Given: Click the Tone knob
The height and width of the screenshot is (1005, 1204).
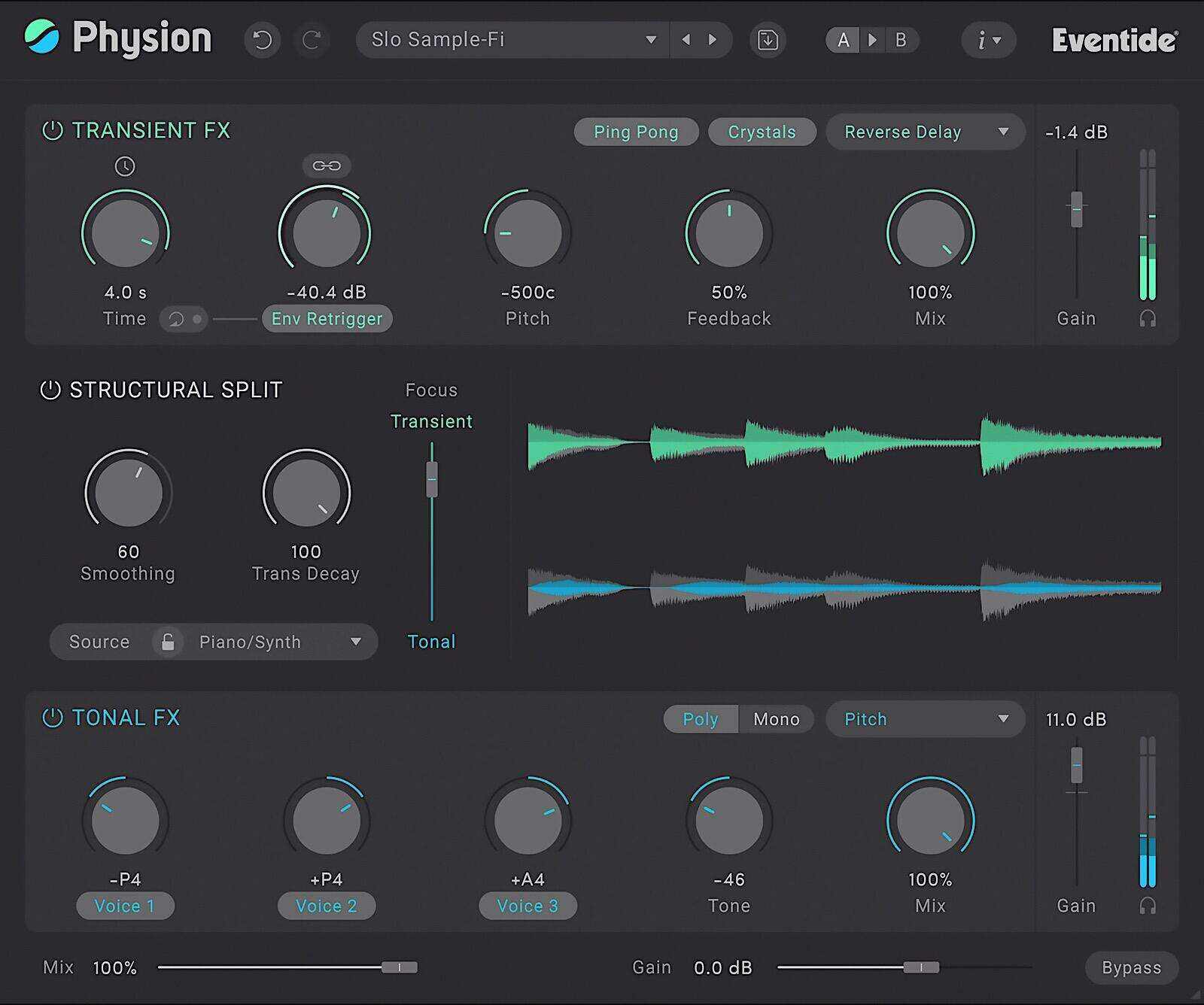Looking at the screenshot, I should point(729,820).
